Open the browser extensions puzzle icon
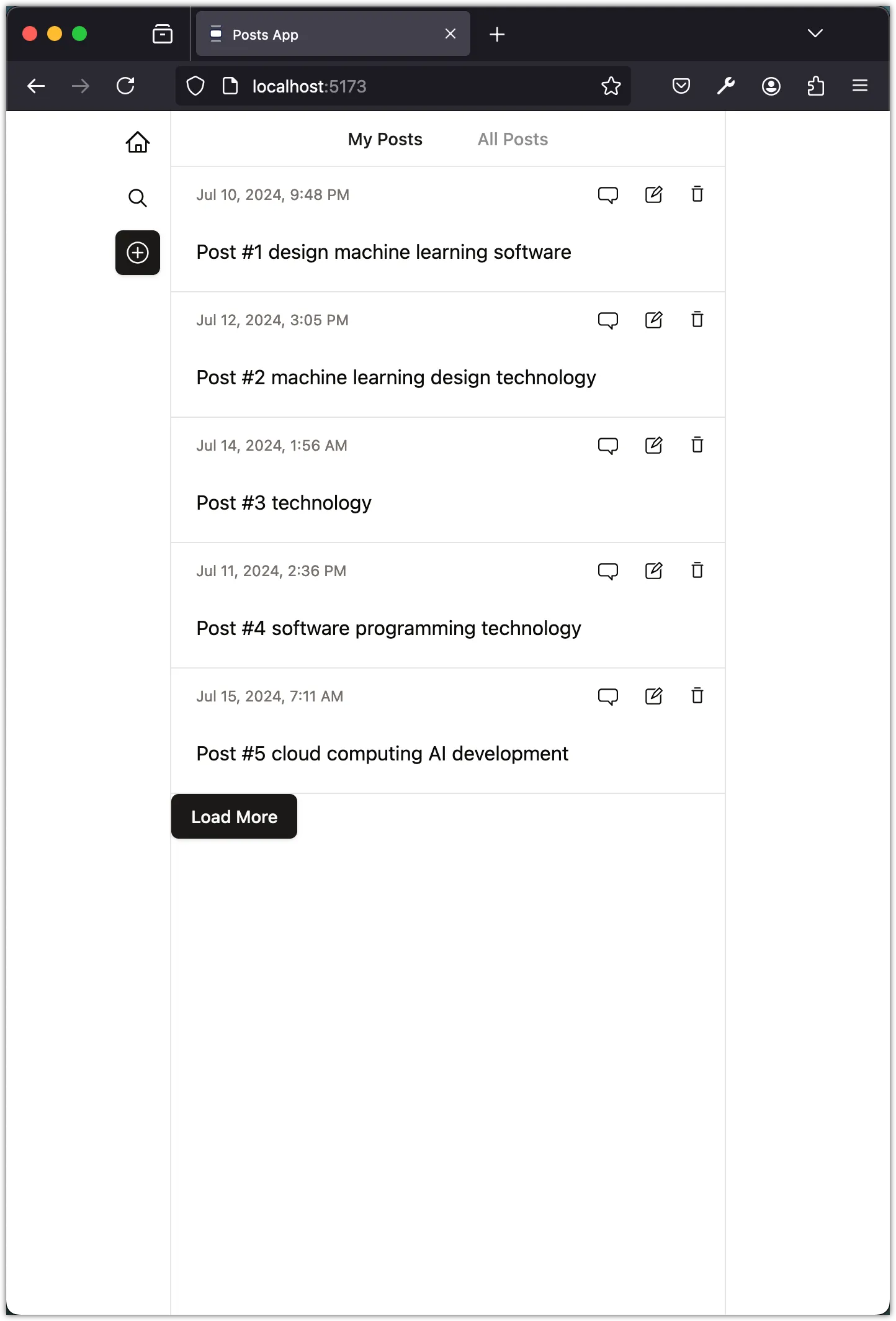Screen dimensions: 896x1321 [x=816, y=86]
